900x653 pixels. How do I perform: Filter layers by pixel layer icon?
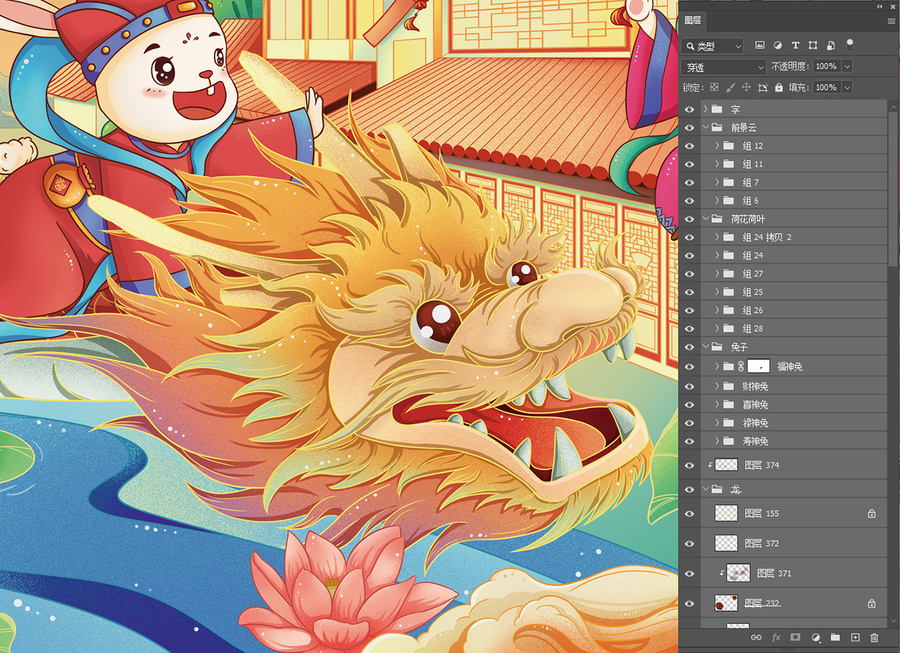click(759, 45)
